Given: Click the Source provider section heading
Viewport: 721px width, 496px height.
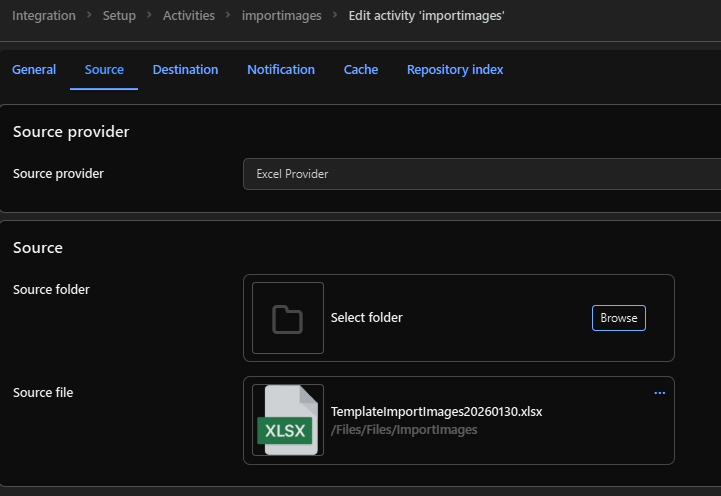Looking at the screenshot, I should tap(71, 132).
